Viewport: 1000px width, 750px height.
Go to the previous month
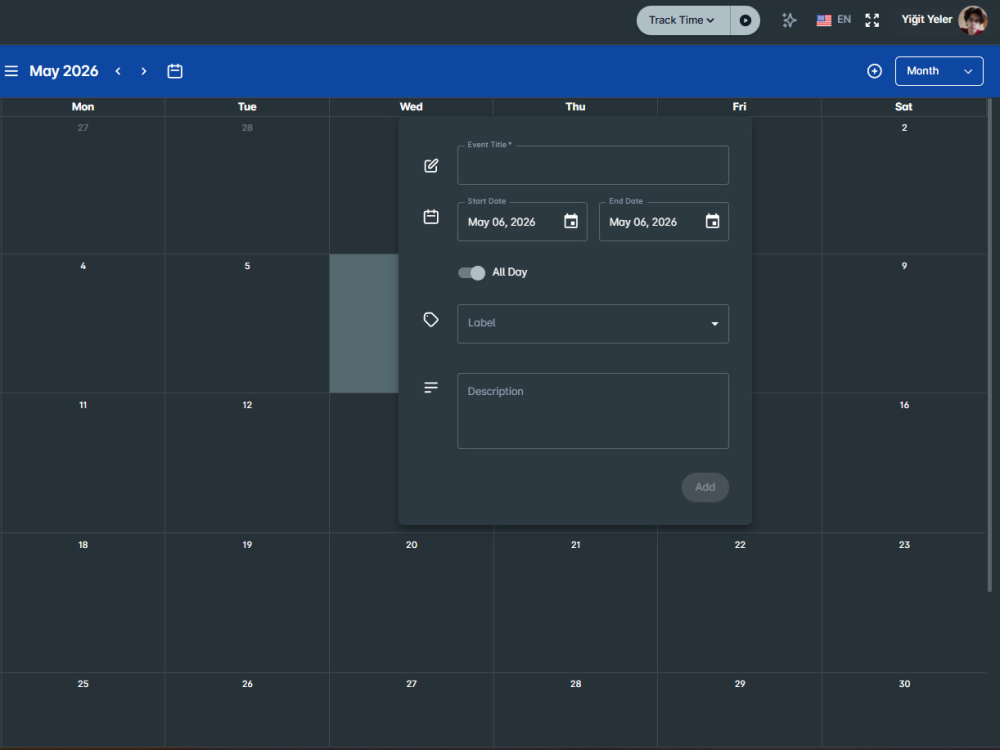118,71
